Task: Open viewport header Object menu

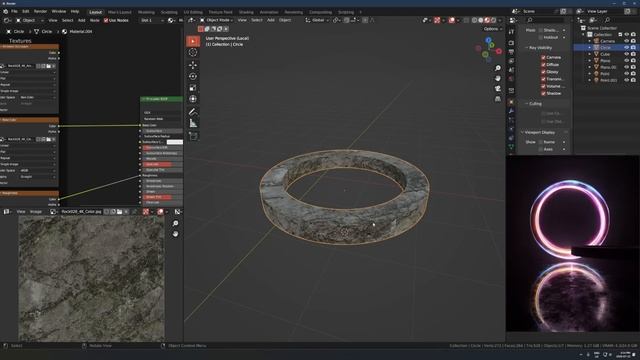Action: pos(285,20)
